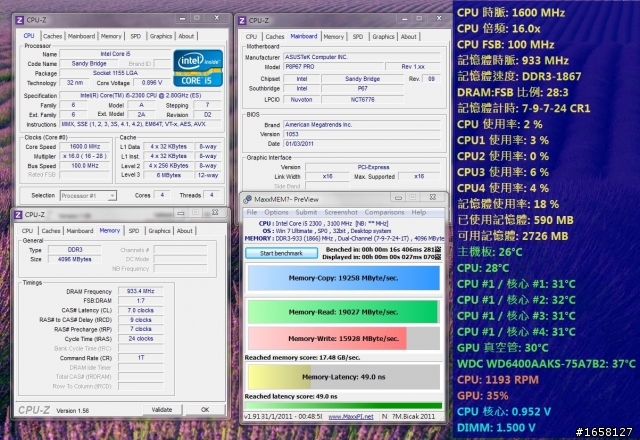Image resolution: width=640 pixels, height=440 pixels.
Task: Click the OK button in the CPU-Z Memory window
Action: click(x=205, y=409)
